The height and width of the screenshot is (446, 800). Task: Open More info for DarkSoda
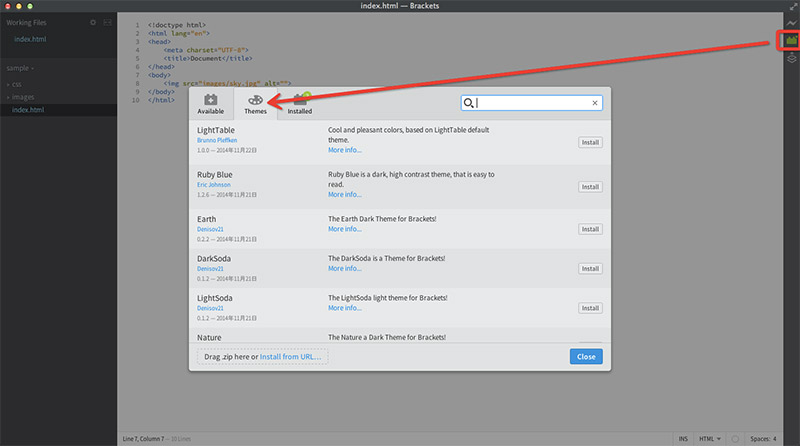click(x=345, y=268)
